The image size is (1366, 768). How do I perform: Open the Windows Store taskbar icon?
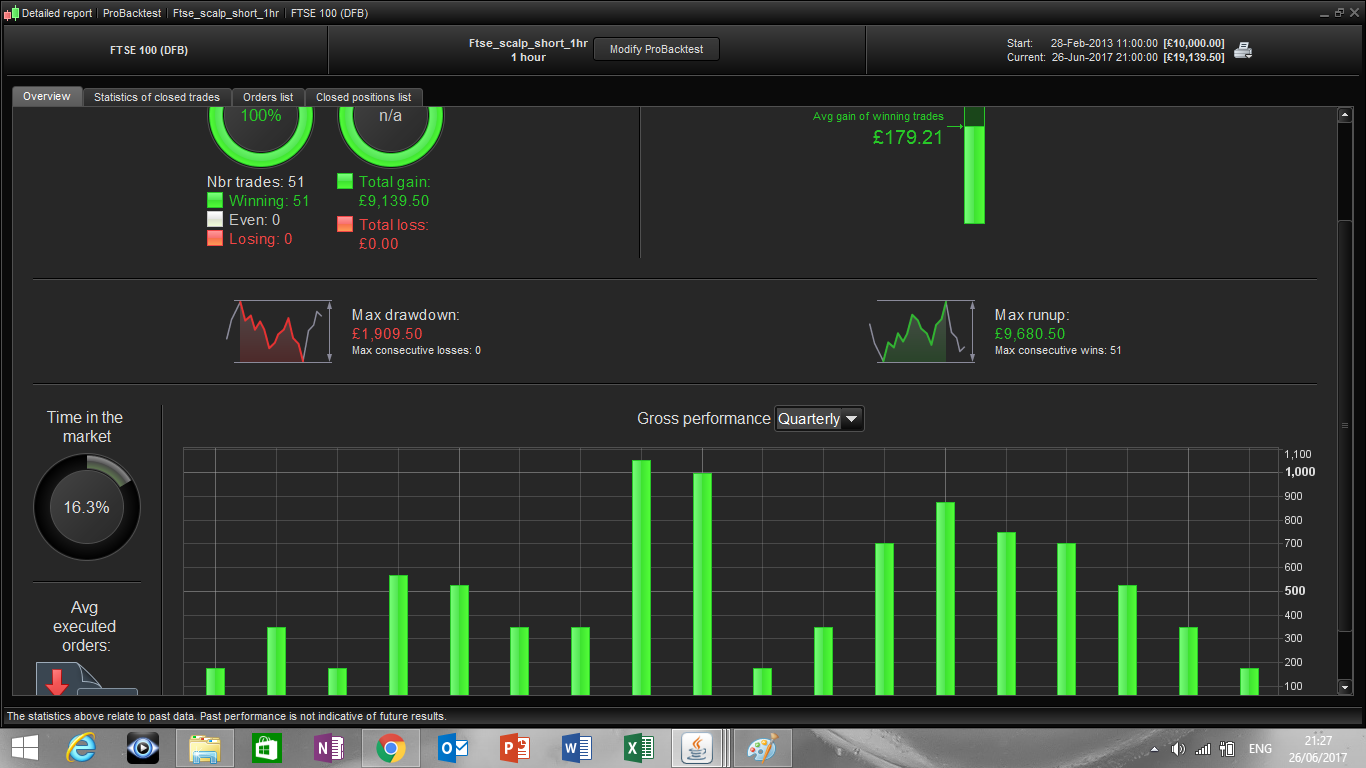coord(267,748)
